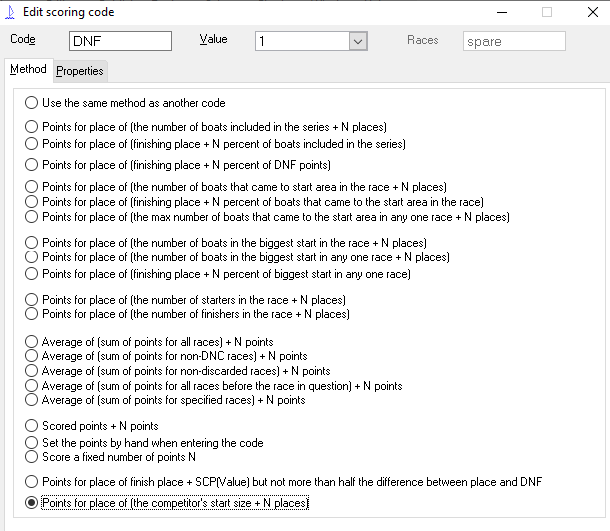The width and height of the screenshot is (610, 531).
Task: Click the sailboat app icon in title bar
Action: click(x=10, y=12)
